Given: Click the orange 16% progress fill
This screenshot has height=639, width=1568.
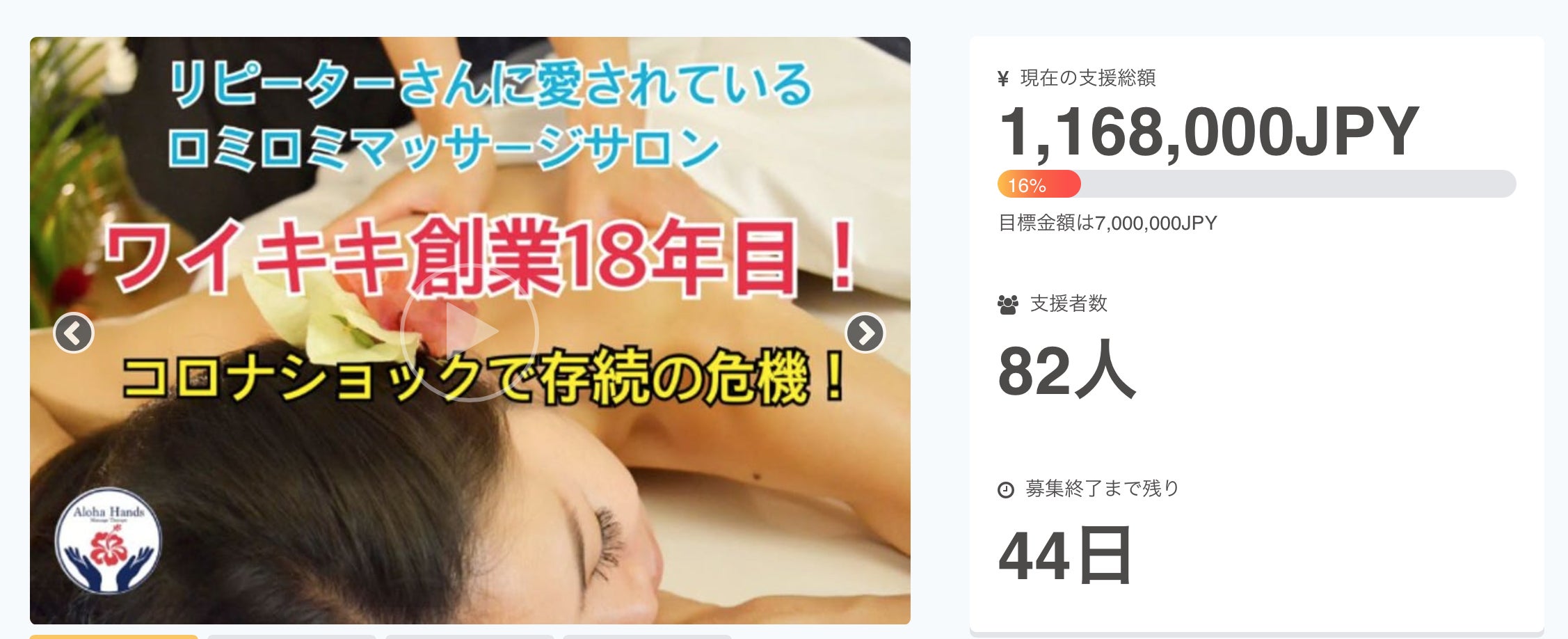Looking at the screenshot, I should point(1039,184).
